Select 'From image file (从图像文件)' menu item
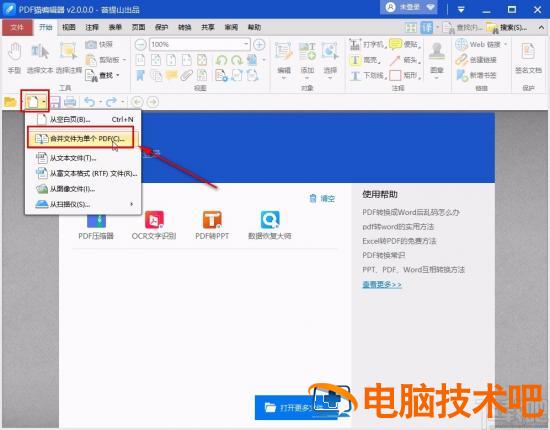Viewport: 550px width, 430px height. [83, 189]
